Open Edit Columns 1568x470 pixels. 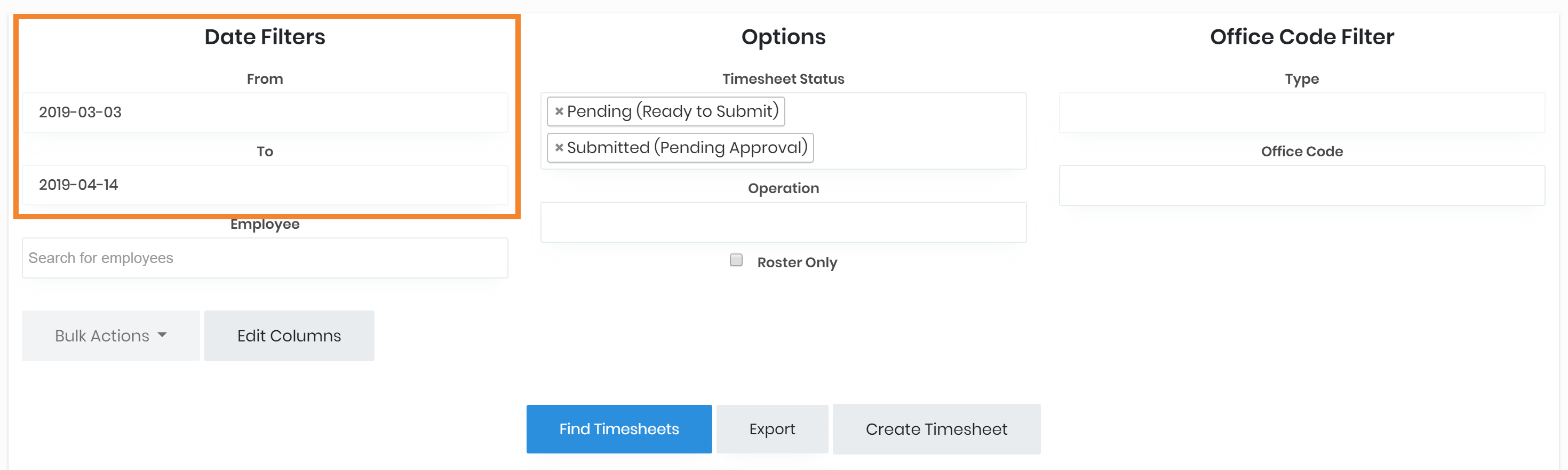click(x=289, y=336)
